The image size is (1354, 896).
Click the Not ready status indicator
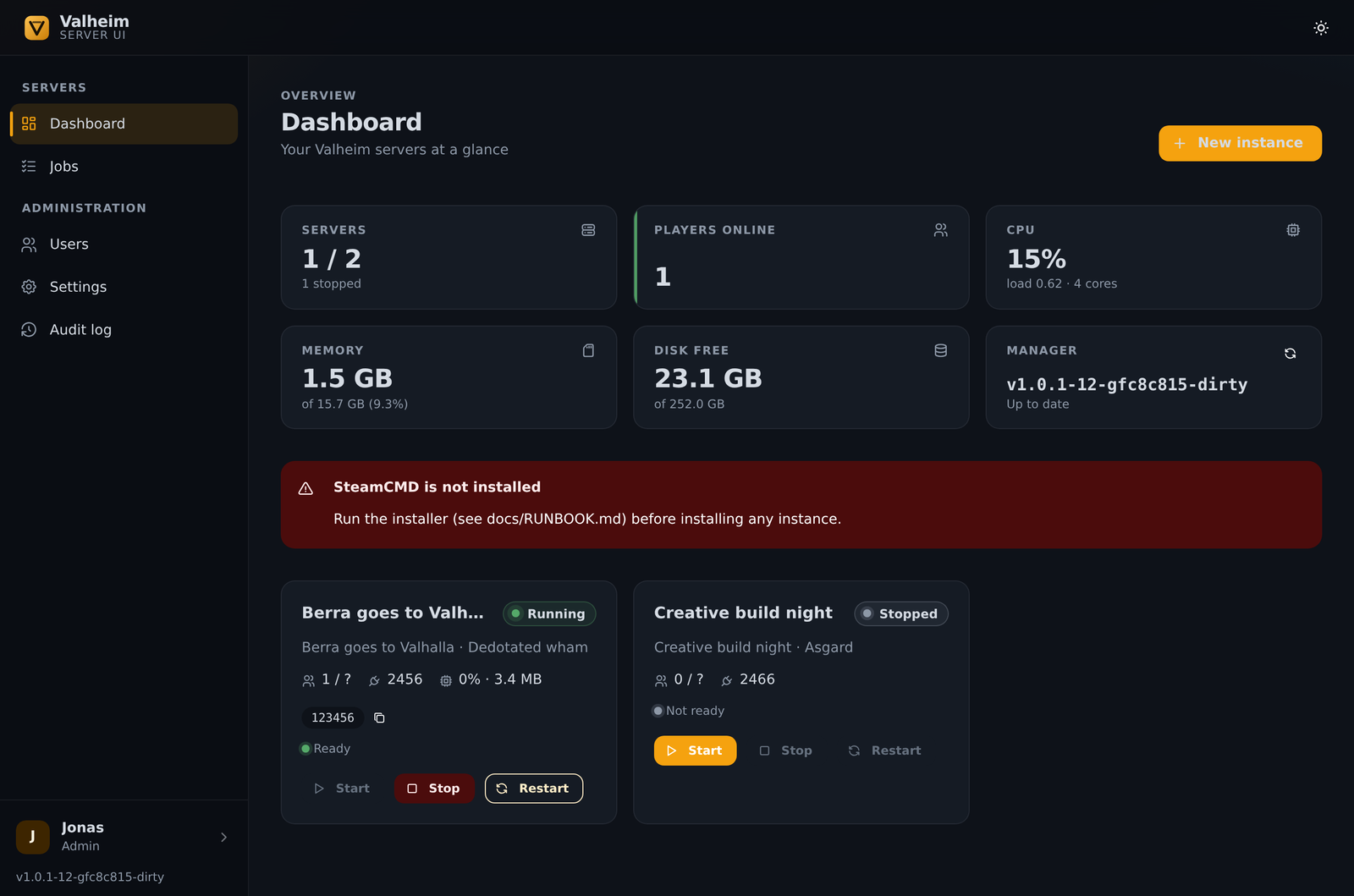point(689,711)
